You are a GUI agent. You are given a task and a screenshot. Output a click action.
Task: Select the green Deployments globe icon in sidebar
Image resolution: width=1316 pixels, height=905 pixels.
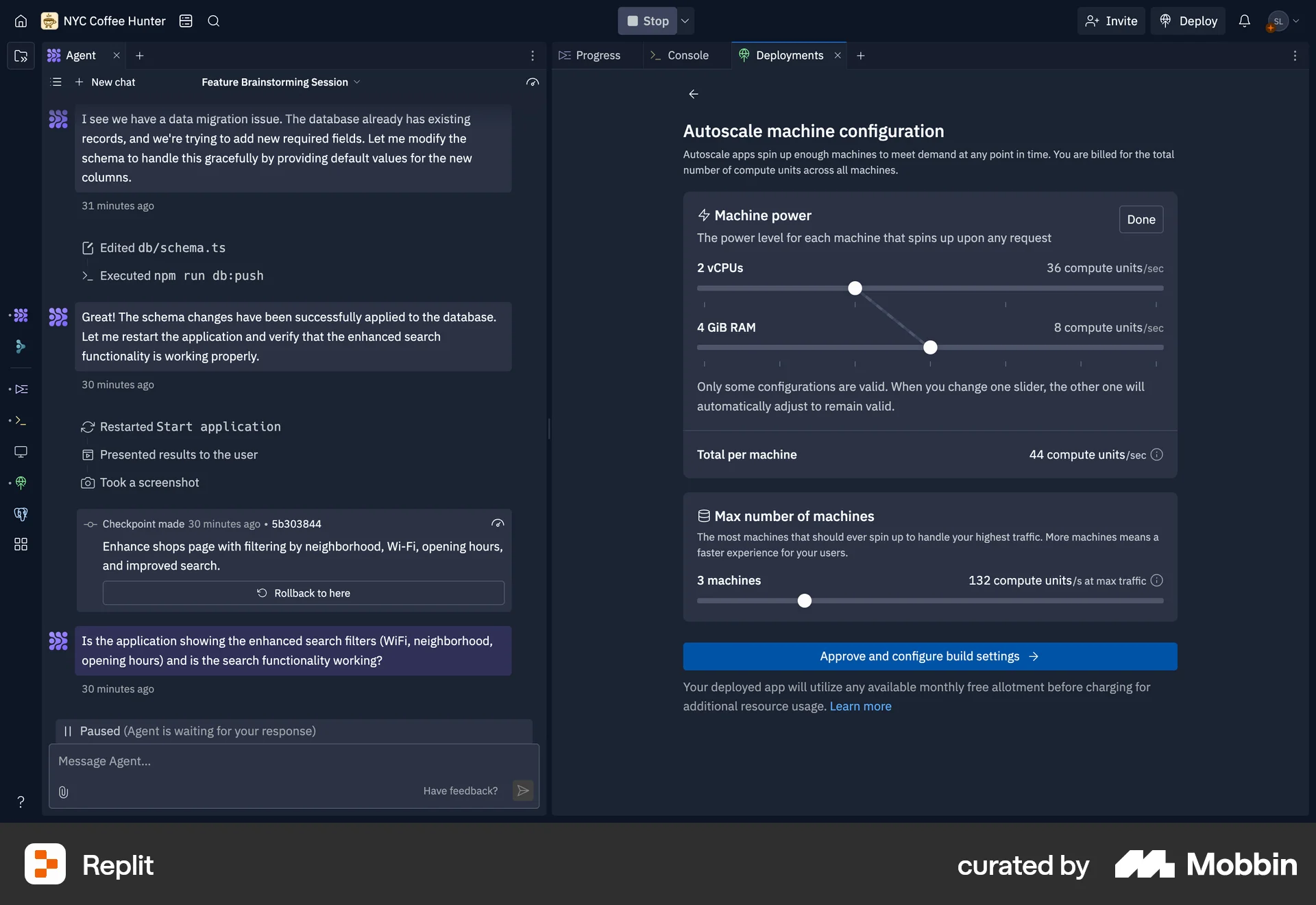(21, 483)
